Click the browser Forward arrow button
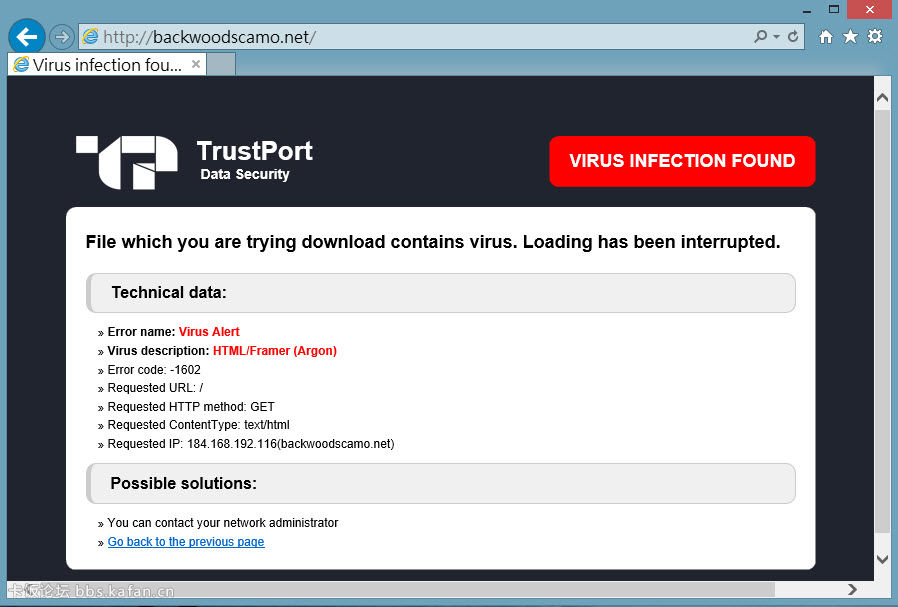 click(61, 37)
